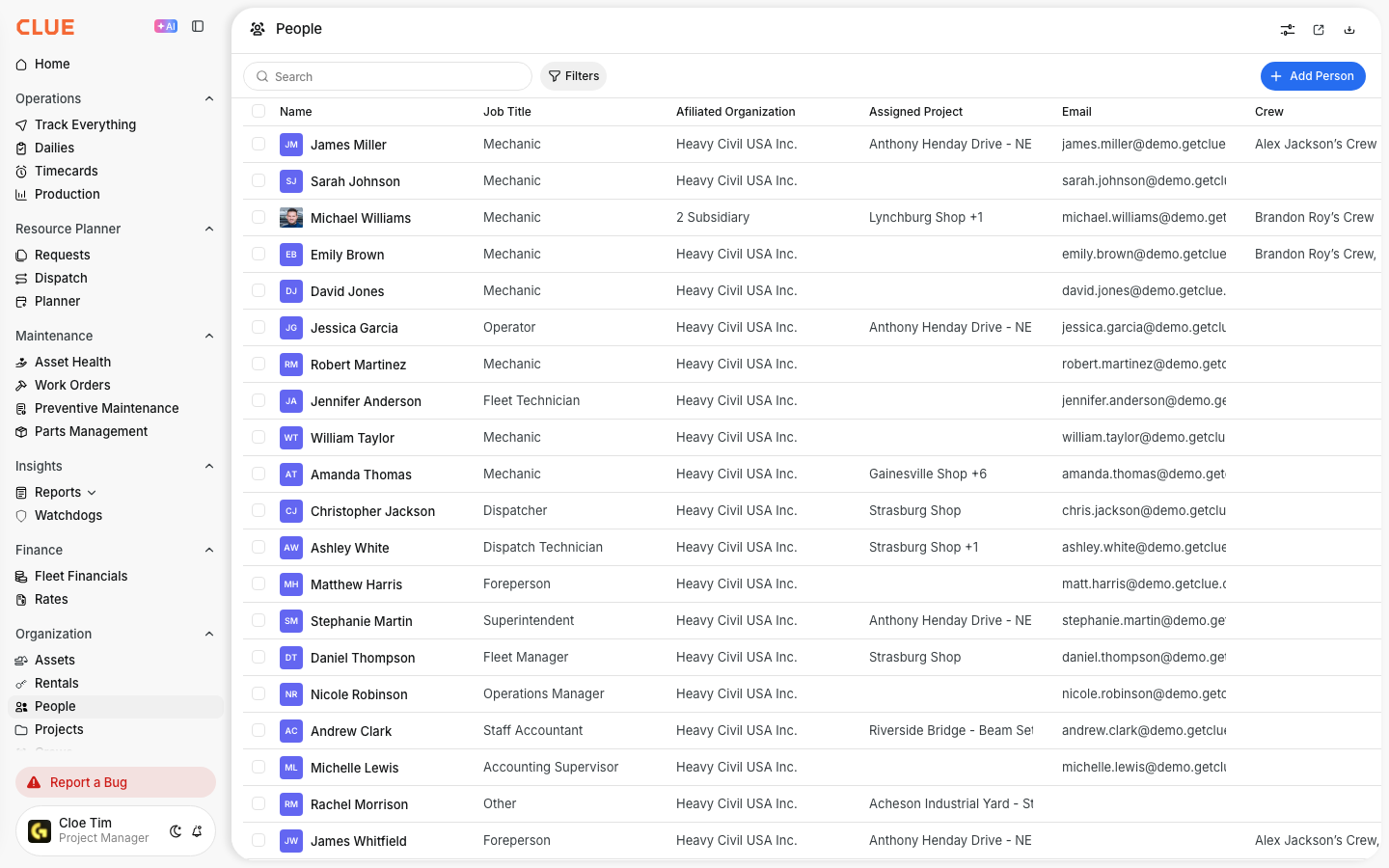The image size is (1389, 868).
Task: Open Parts Management page
Action: [91, 431]
